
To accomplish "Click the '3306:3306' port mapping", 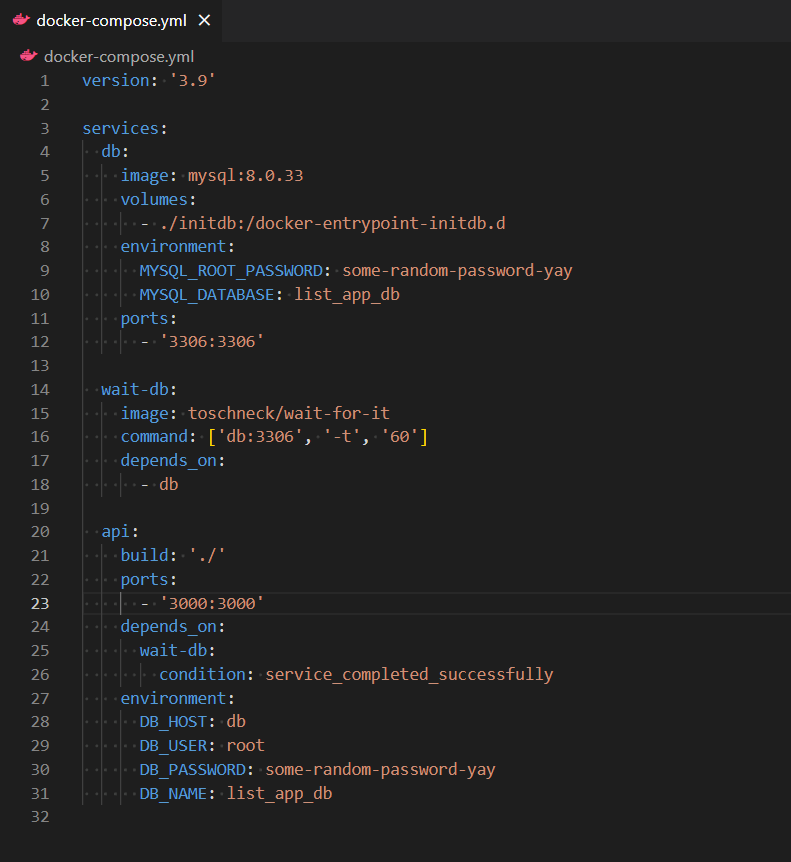I will click(212, 342).
